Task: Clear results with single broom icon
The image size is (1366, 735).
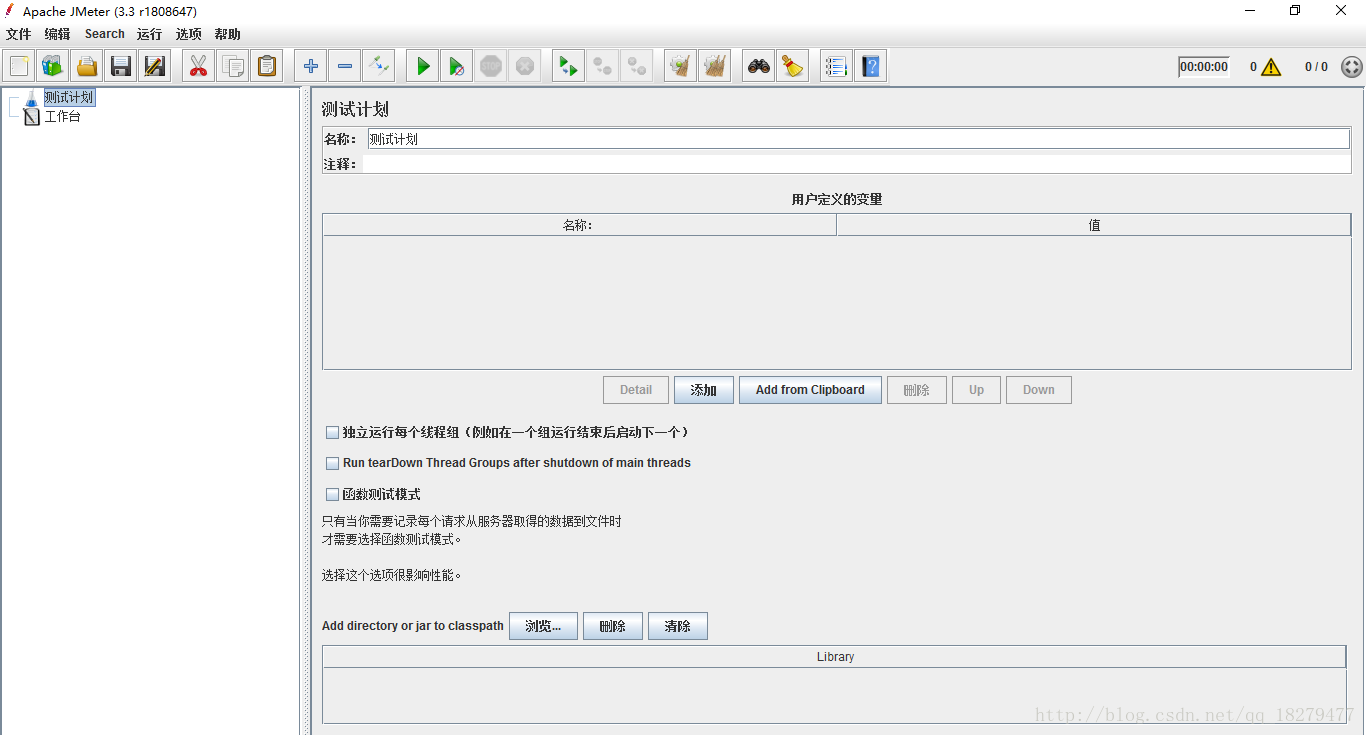Action: coord(681,66)
